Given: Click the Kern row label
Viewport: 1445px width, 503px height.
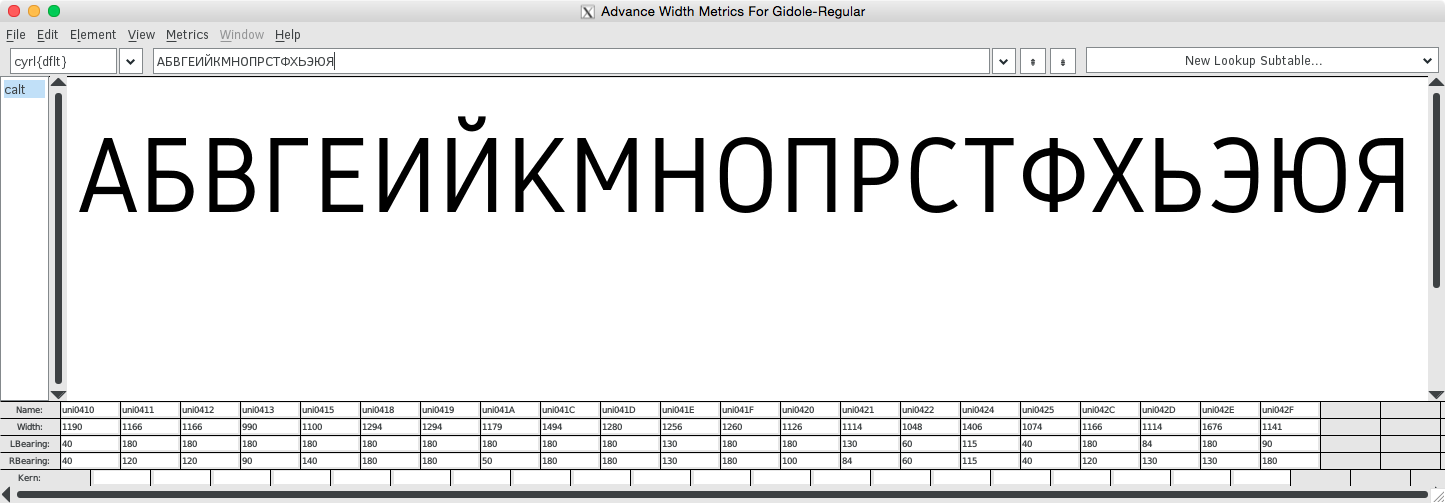Looking at the screenshot, I should tap(30, 478).
